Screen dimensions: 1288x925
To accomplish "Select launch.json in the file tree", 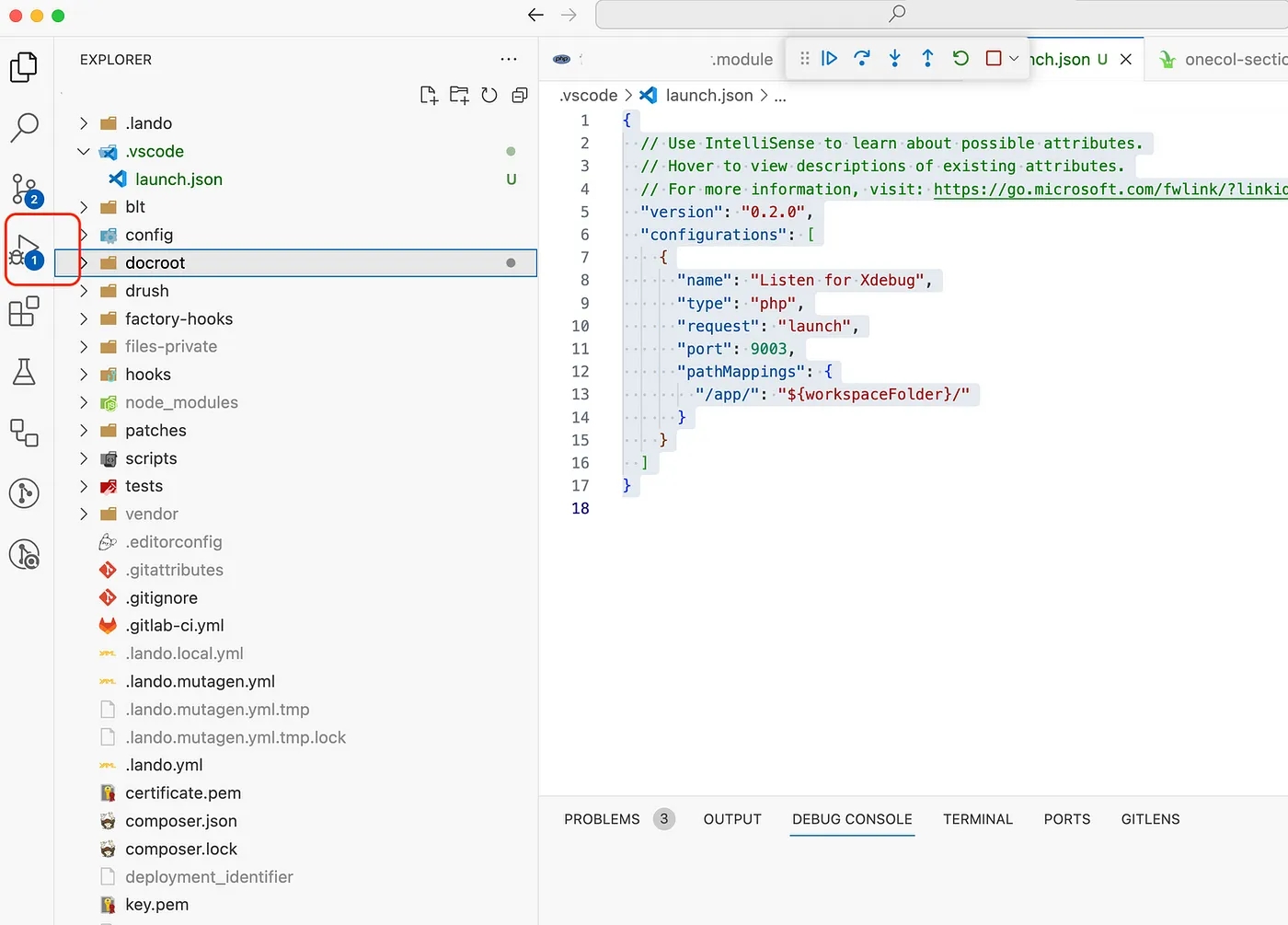I will coord(295,179).
